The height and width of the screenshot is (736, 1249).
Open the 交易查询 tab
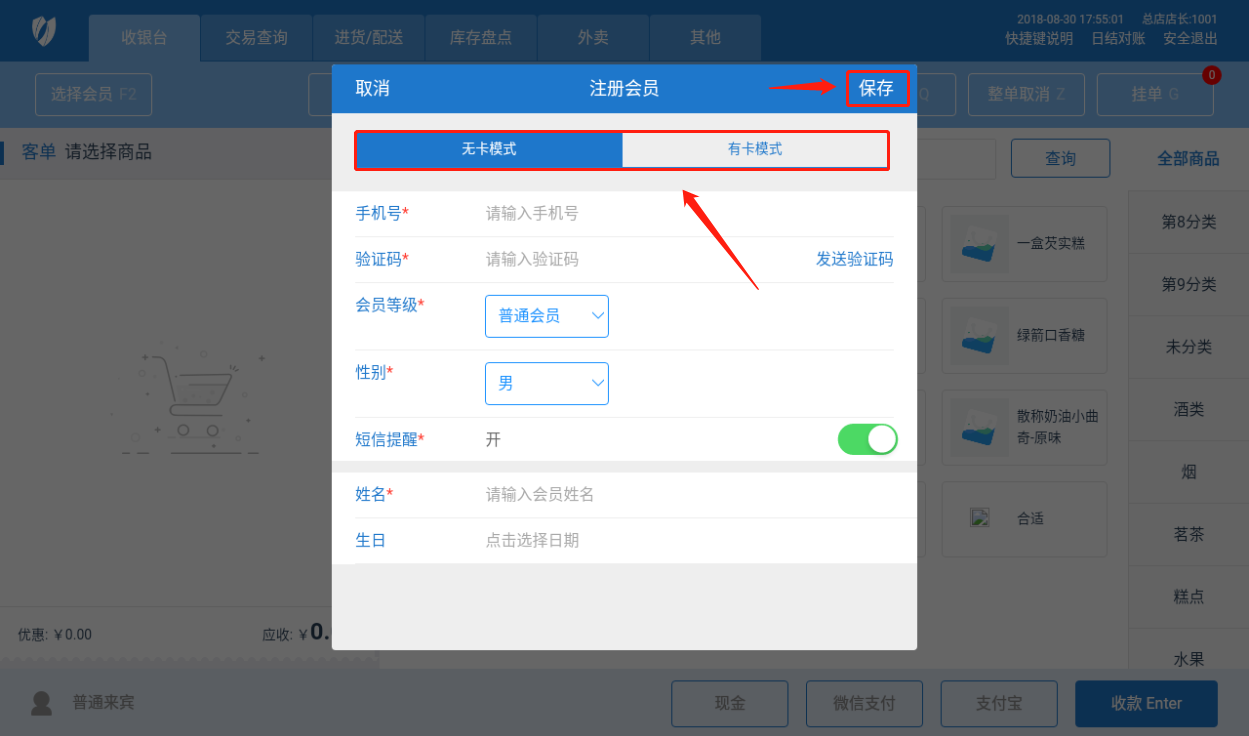pos(256,38)
